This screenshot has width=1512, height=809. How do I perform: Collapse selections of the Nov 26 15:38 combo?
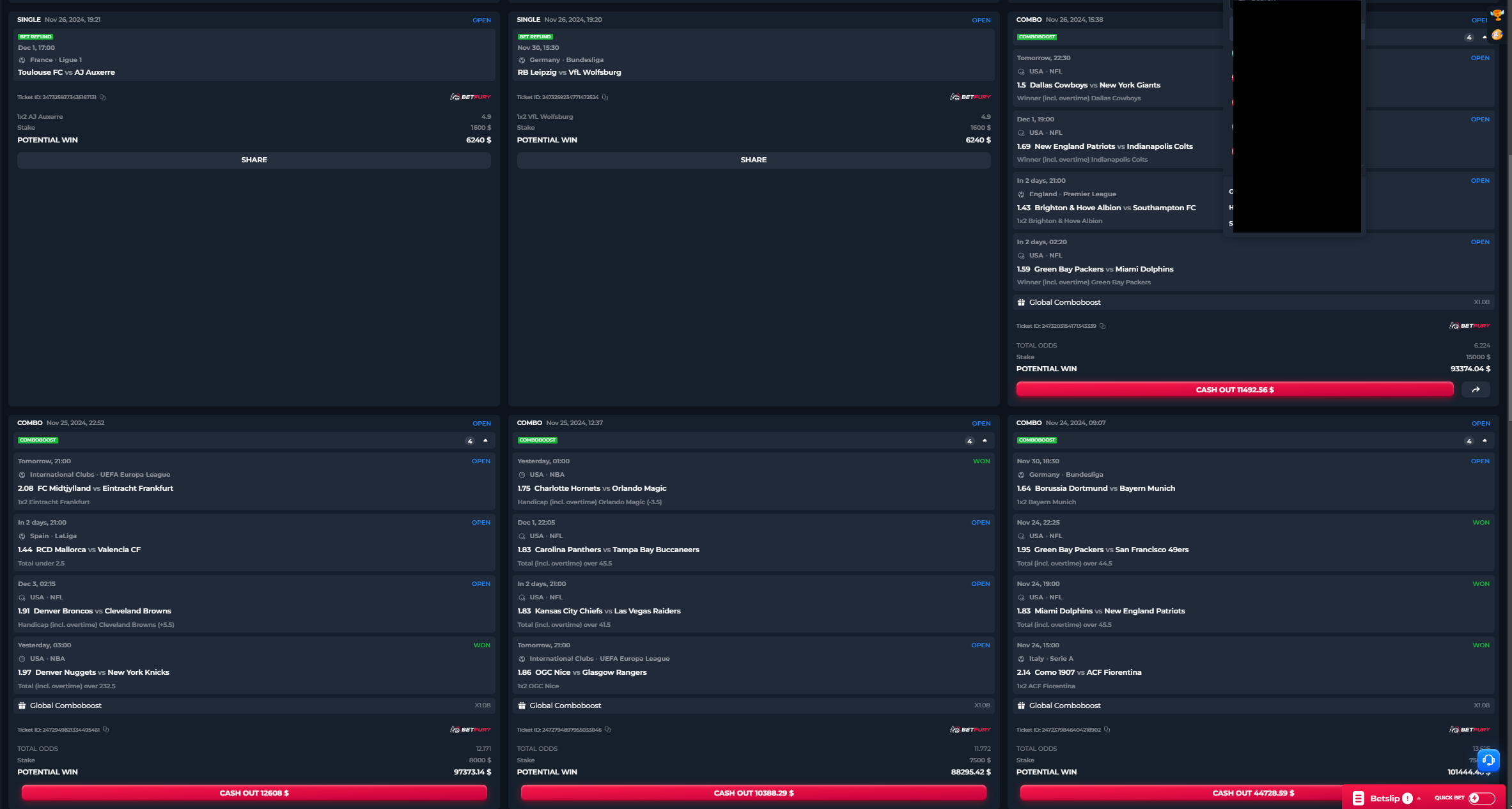(x=1485, y=37)
